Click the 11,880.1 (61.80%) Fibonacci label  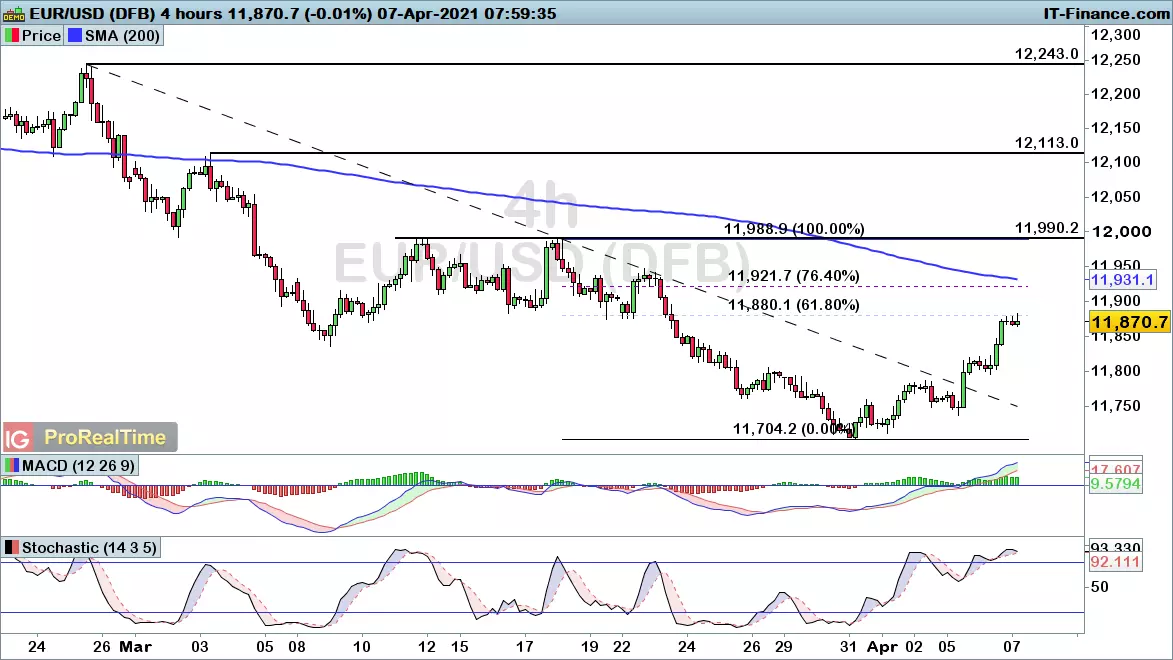(794, 305)
